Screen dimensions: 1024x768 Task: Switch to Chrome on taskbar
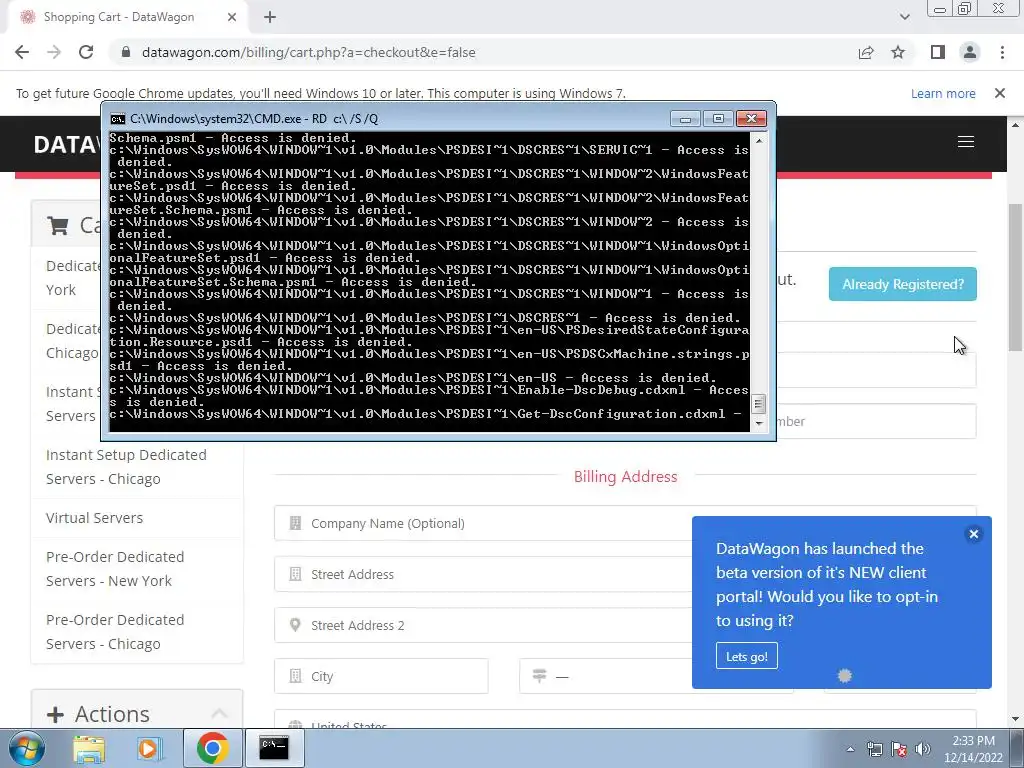(212, 748)
